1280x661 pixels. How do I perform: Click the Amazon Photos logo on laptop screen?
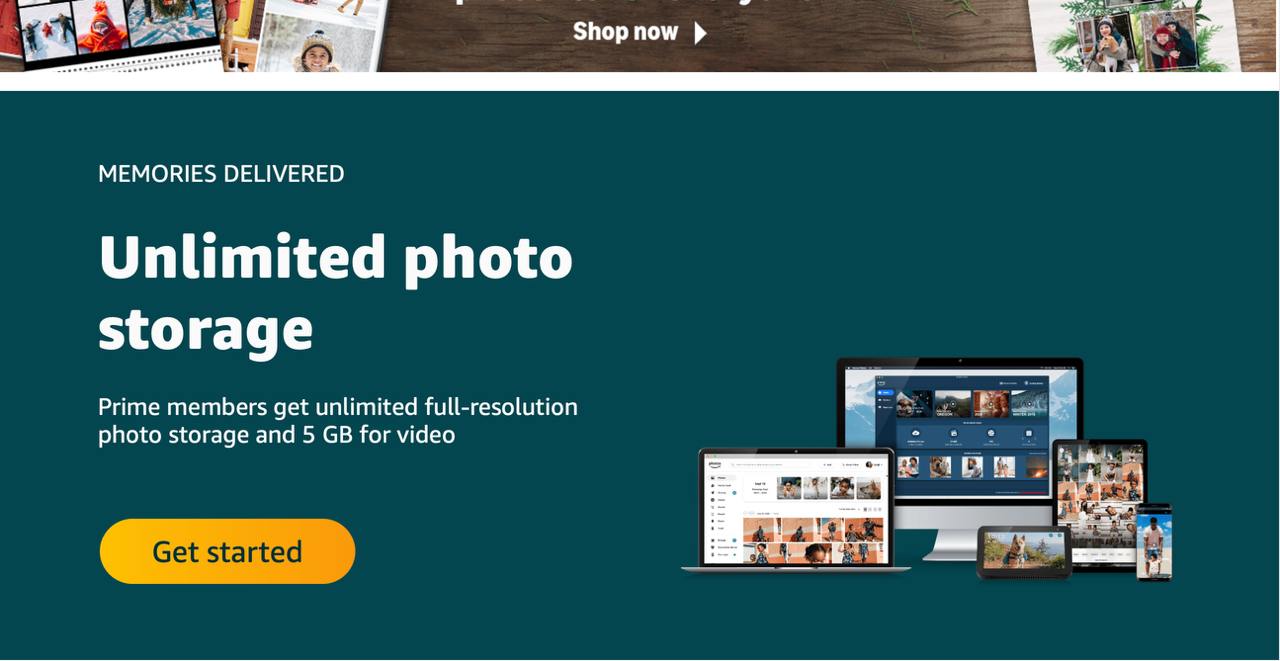715,464
